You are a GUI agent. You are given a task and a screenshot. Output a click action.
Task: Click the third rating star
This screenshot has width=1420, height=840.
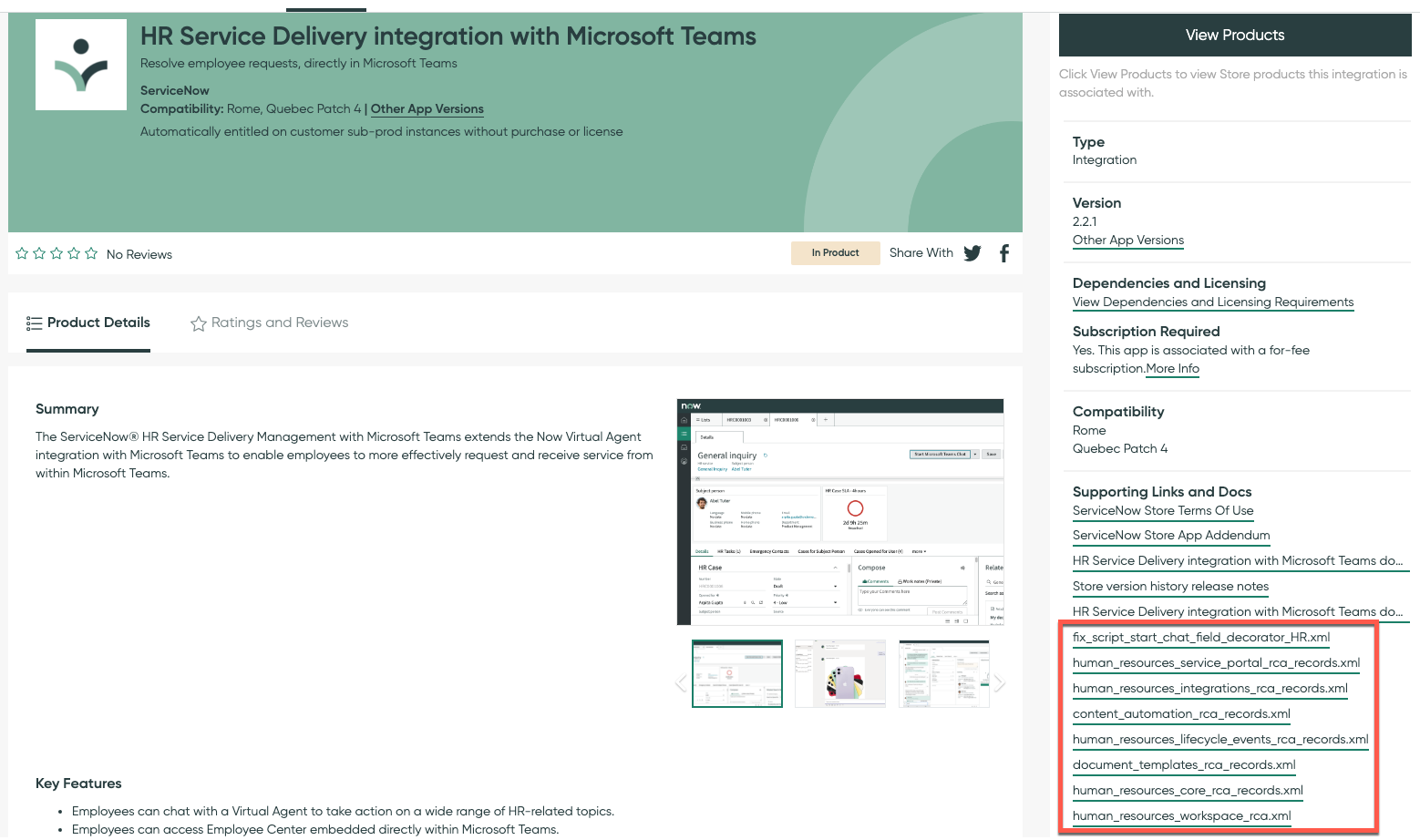[x=57, y=253]
